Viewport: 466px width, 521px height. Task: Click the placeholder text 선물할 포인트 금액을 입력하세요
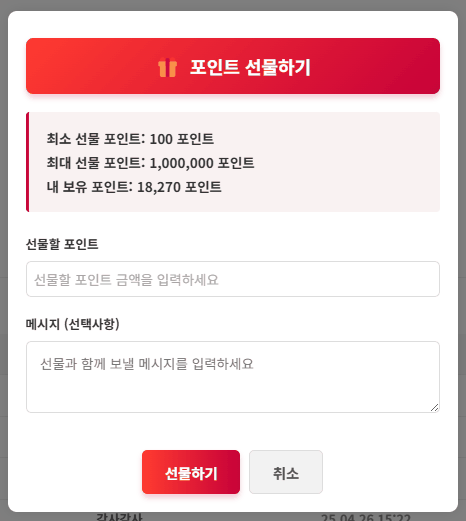pos(126,280)
